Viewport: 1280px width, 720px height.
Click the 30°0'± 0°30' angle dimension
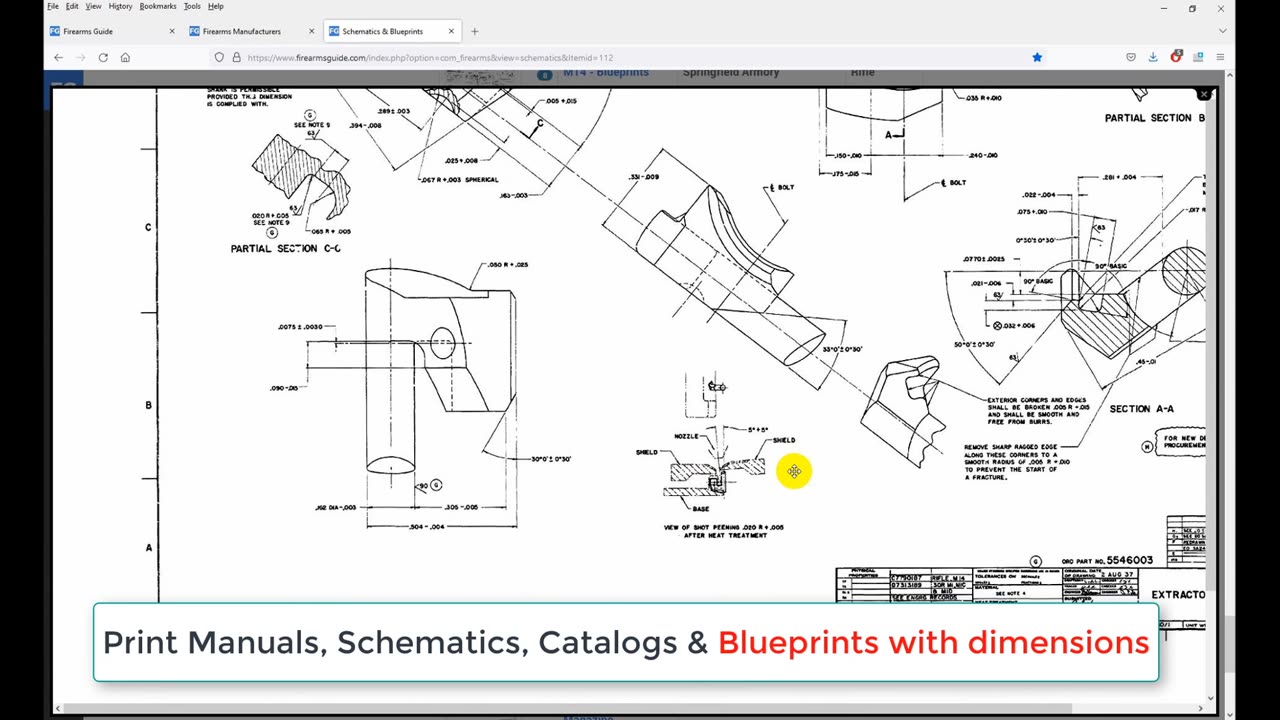[x=551, y=459]
